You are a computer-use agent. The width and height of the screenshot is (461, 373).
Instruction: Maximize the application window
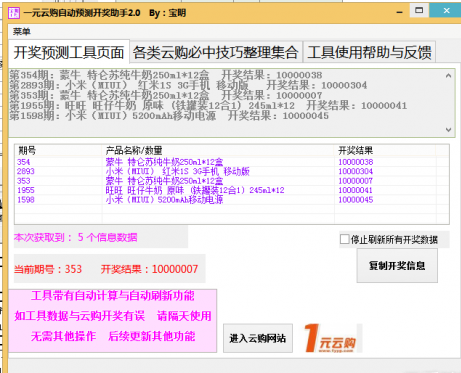click(x=419, y=11)
